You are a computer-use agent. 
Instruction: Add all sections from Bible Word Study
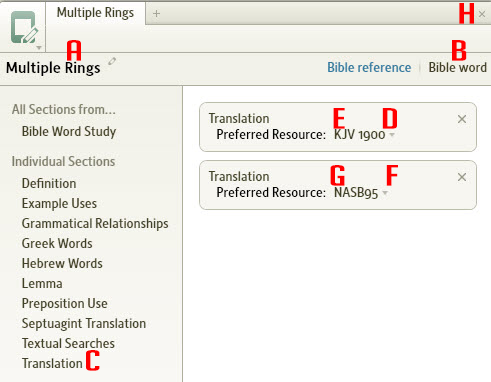69,131
